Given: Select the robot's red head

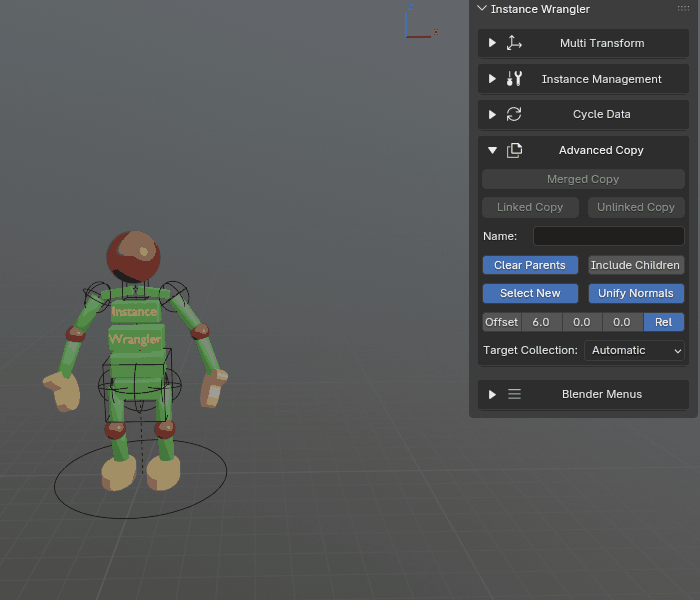Looking at the screenshot, I should (x=133, y=256).
